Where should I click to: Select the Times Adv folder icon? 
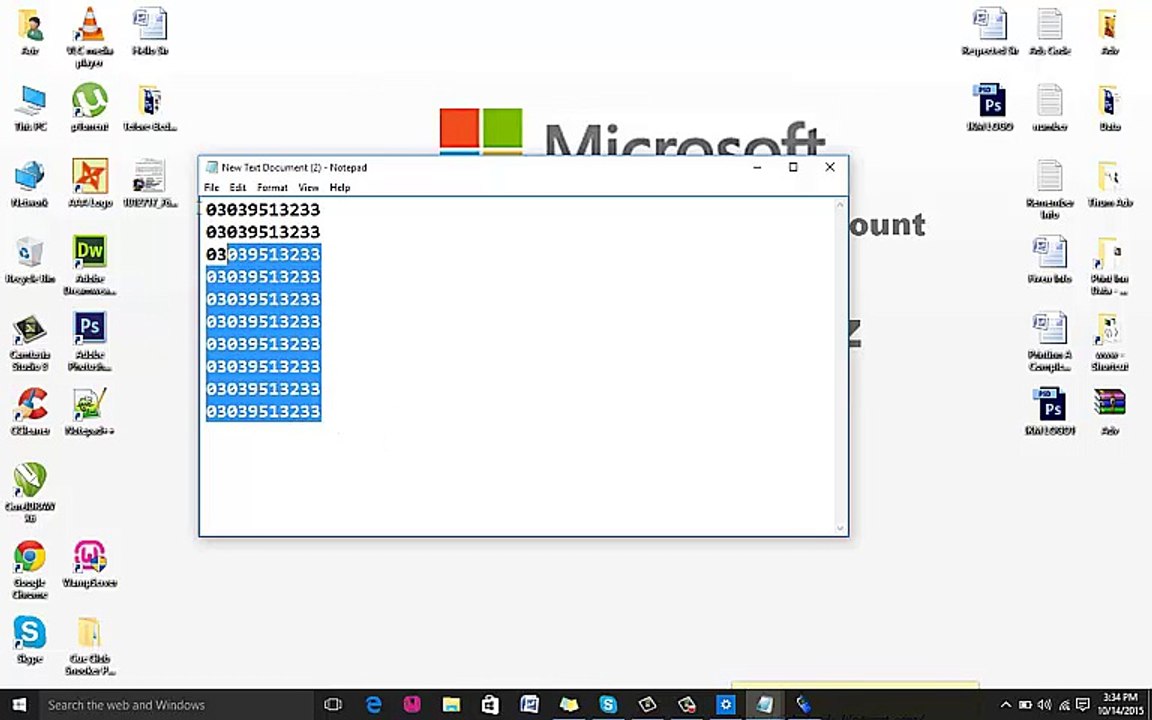tap(1109, 183)
